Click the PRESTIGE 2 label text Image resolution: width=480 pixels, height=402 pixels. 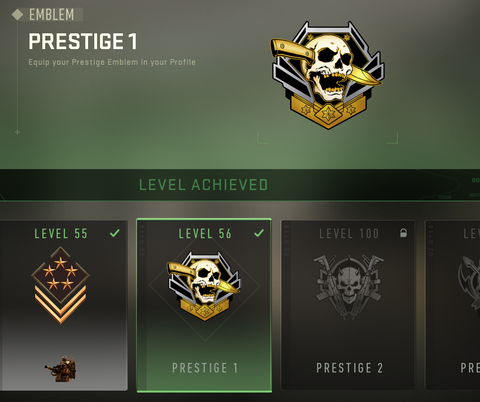(349, 368)
